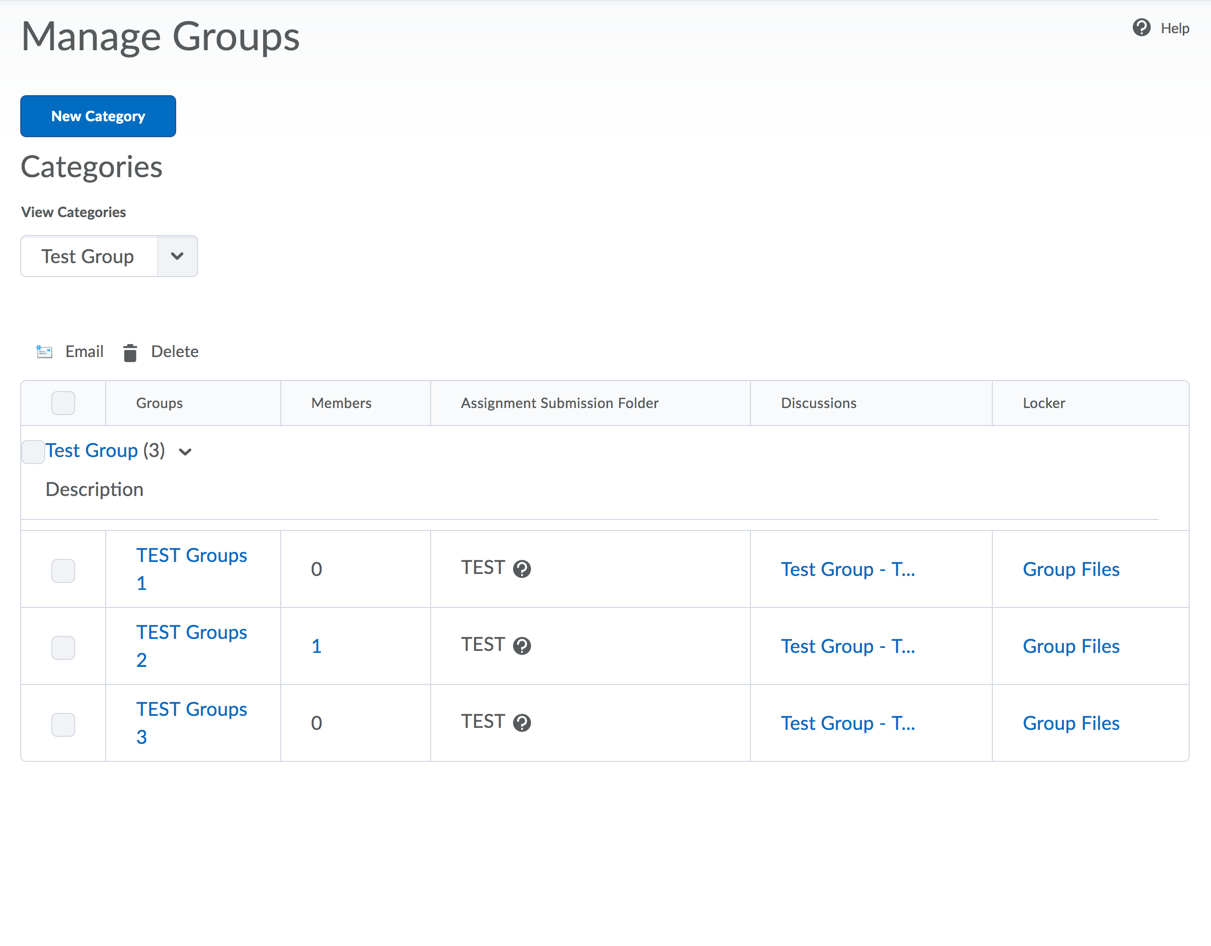
Task: Click the Assignment Submission Folder column header
Action: tap(560, 403)
